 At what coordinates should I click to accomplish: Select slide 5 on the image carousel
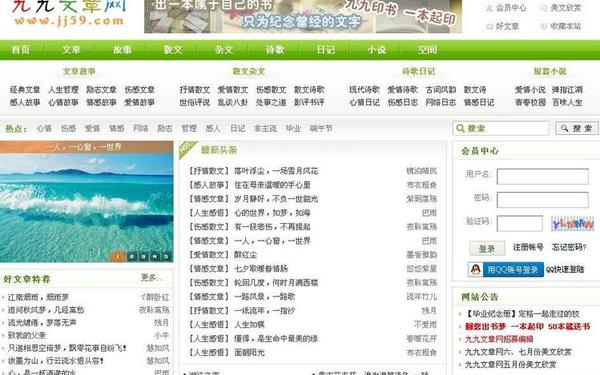click(x=166, y=256)
